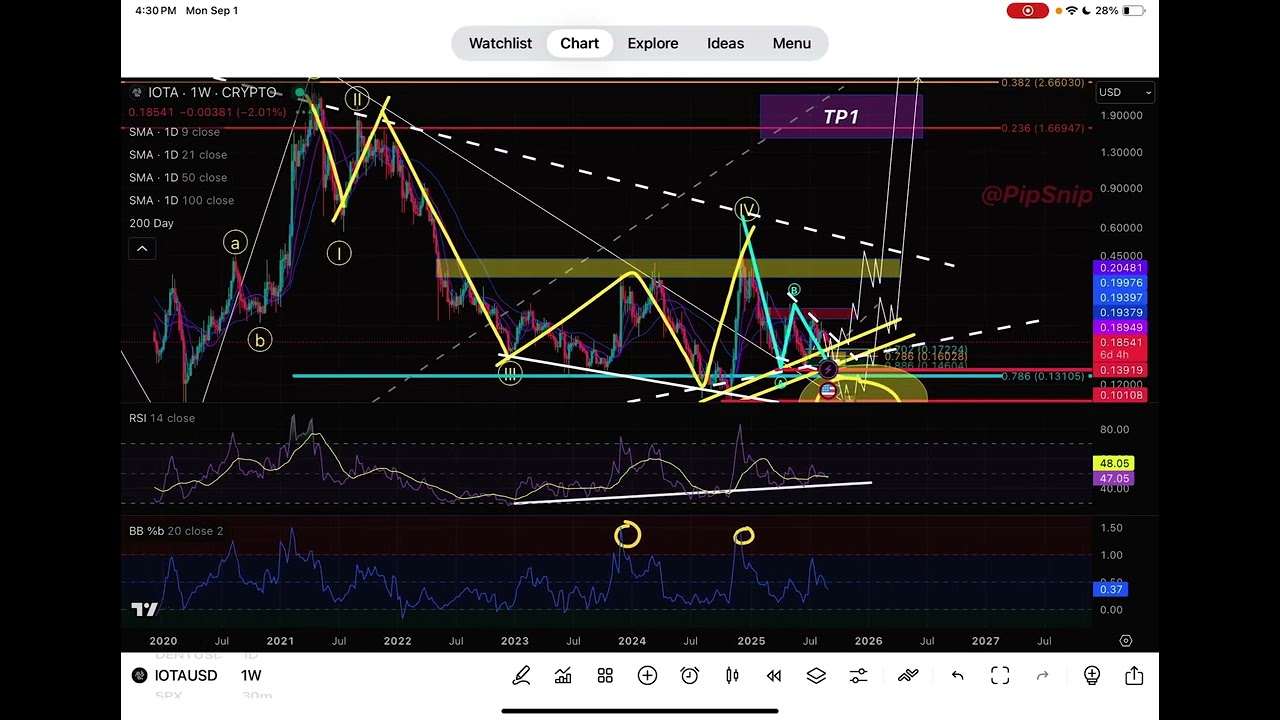Tap the RSI 48.05 value label
The width and height of the screenshot is (1280, 720).
(x=1114, y=464)
